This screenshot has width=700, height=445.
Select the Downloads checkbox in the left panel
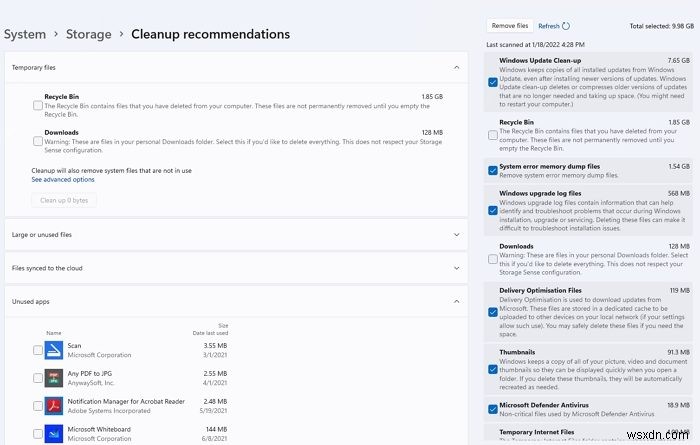point(38,141)
